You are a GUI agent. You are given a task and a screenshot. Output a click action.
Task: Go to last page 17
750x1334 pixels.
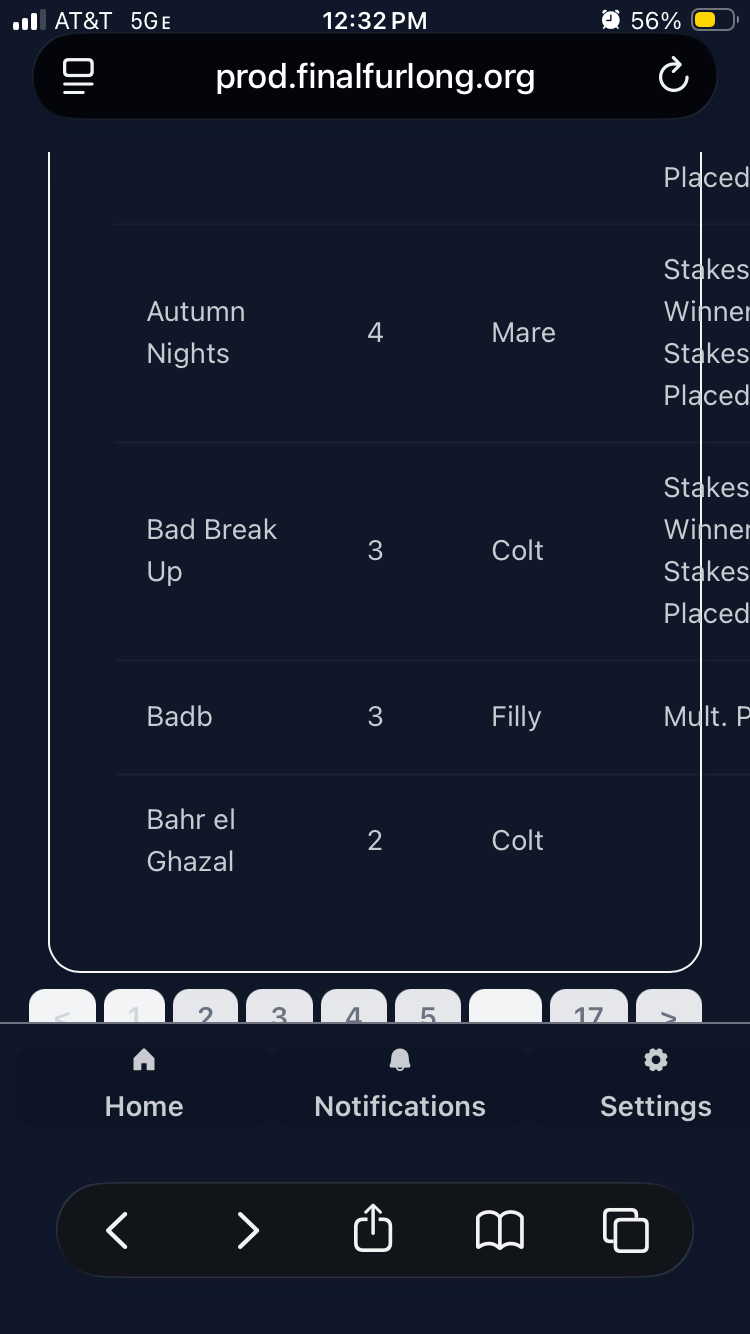(x=588, y=1010)
